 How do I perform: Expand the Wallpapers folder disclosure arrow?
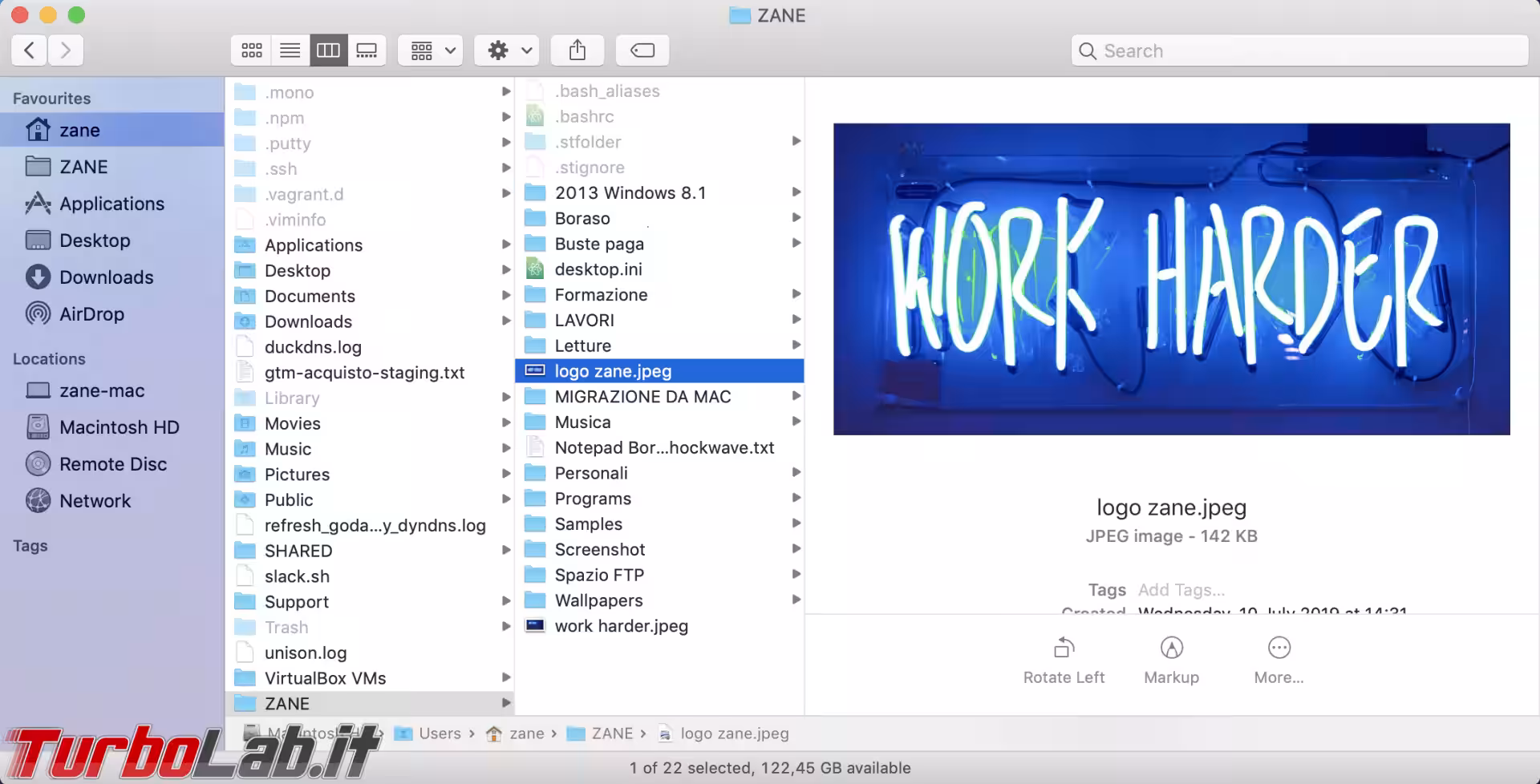pos(796,600)
